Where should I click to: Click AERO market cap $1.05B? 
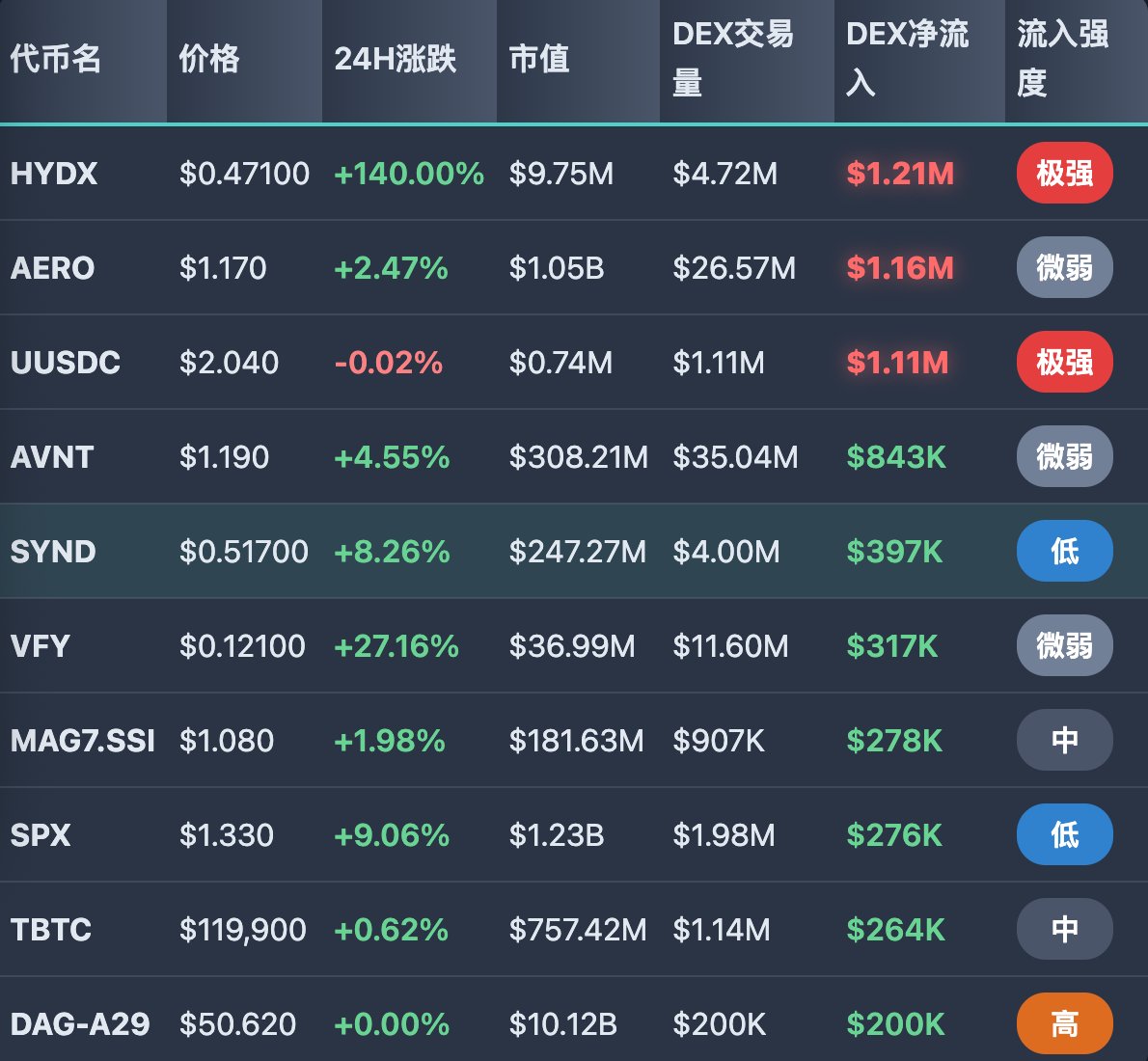(x=557, y=268)
